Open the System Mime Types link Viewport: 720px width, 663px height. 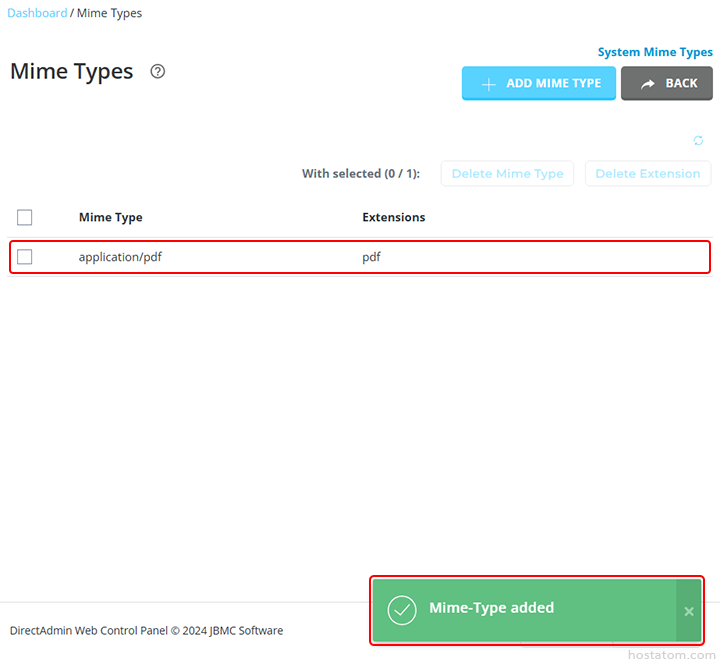pos(655,52)
